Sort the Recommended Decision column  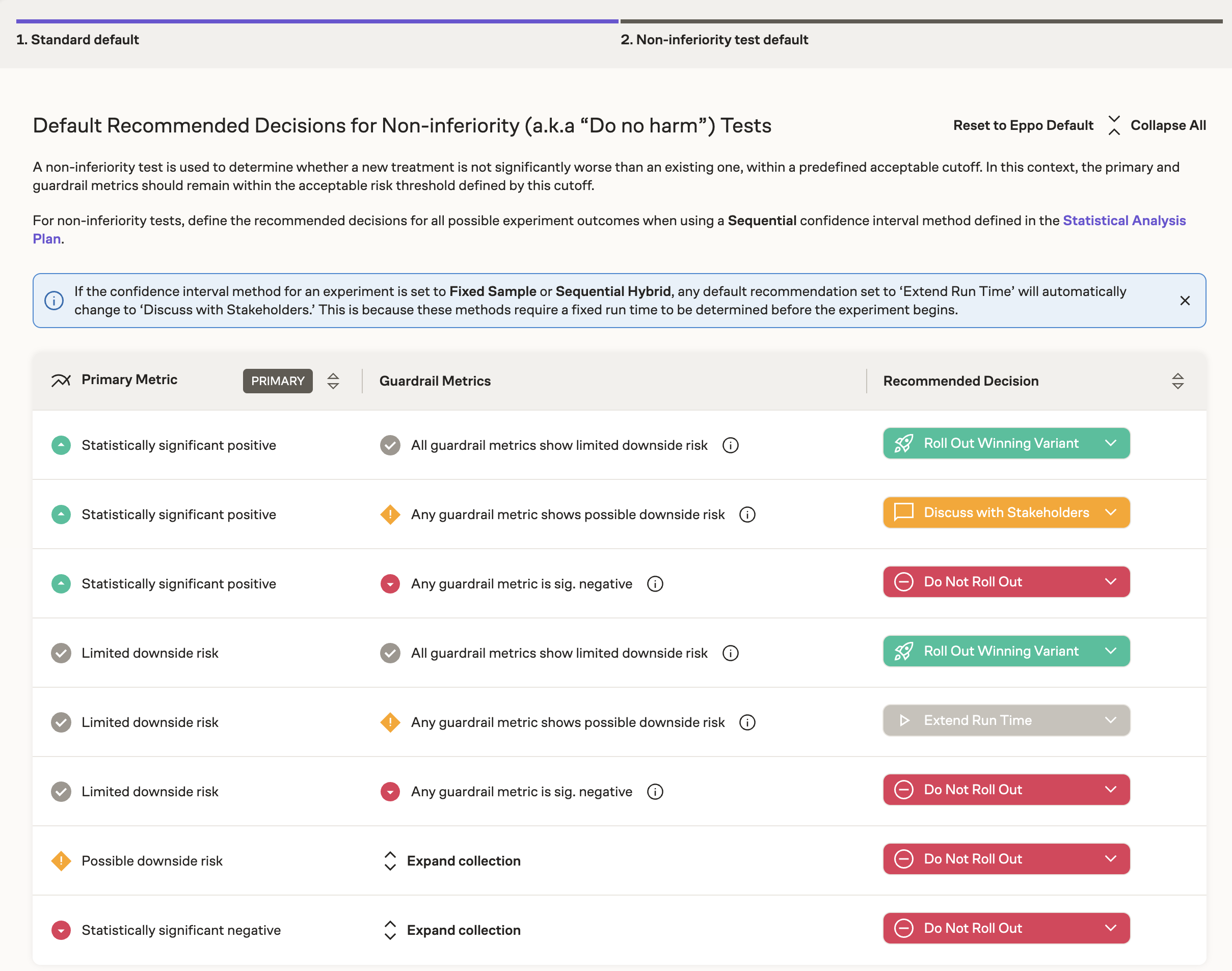tap(1177, 381)
